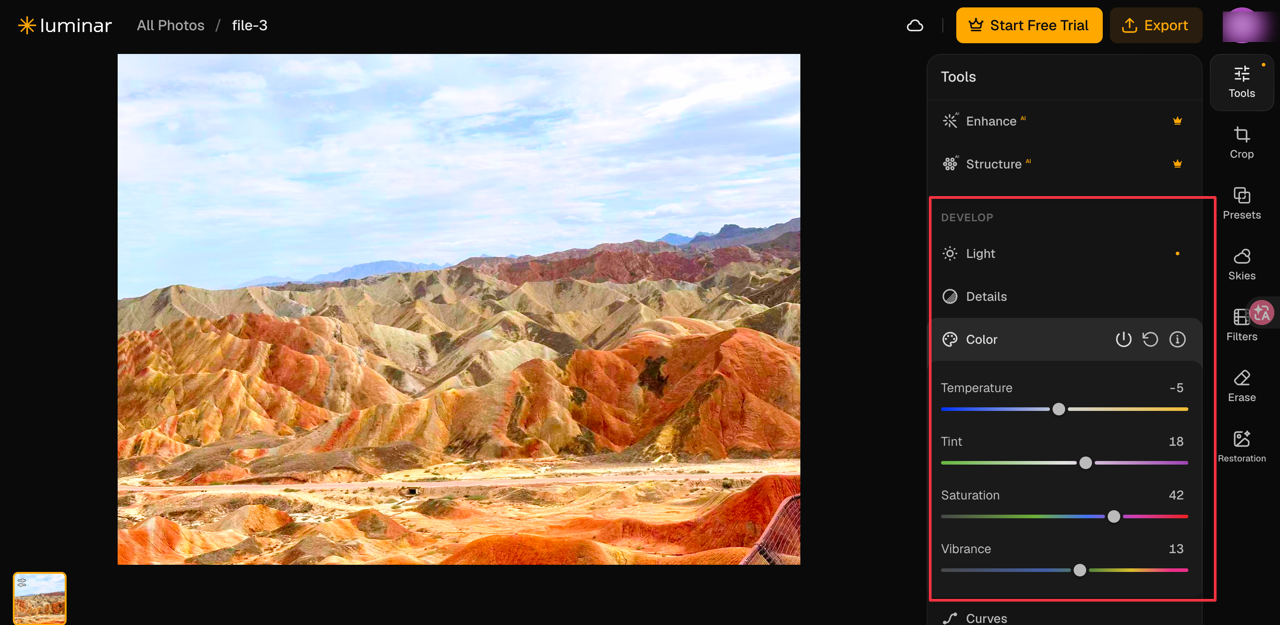The height and width of the screenshot is (625, 1280).
Task: Click the pink translate overlay icon
Action: pos(1262,313)
